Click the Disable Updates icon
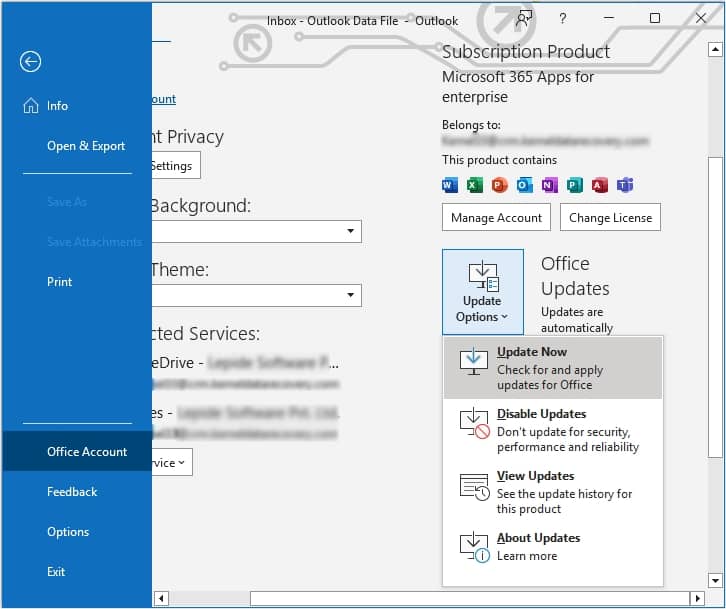This screenshot has height=609, width=726. coord(475,423)
